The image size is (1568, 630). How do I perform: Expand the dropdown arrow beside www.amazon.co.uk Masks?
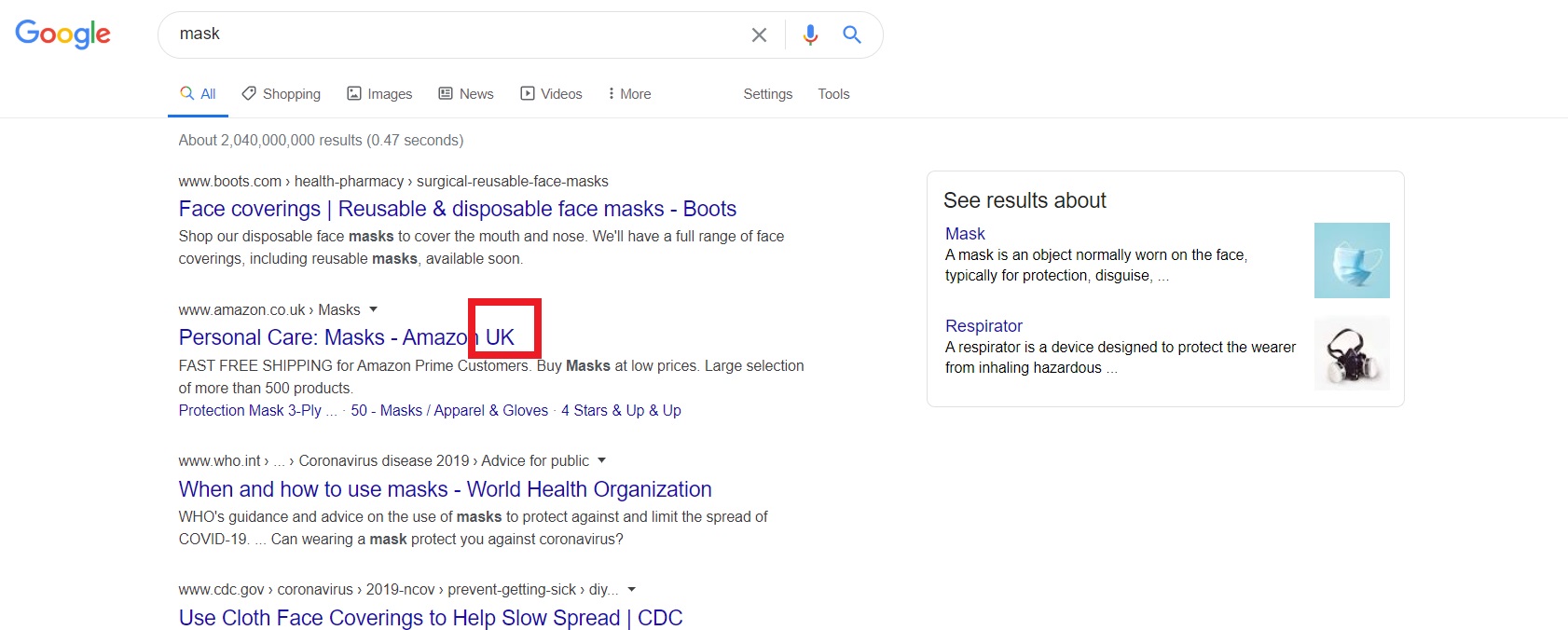(374, 309)
